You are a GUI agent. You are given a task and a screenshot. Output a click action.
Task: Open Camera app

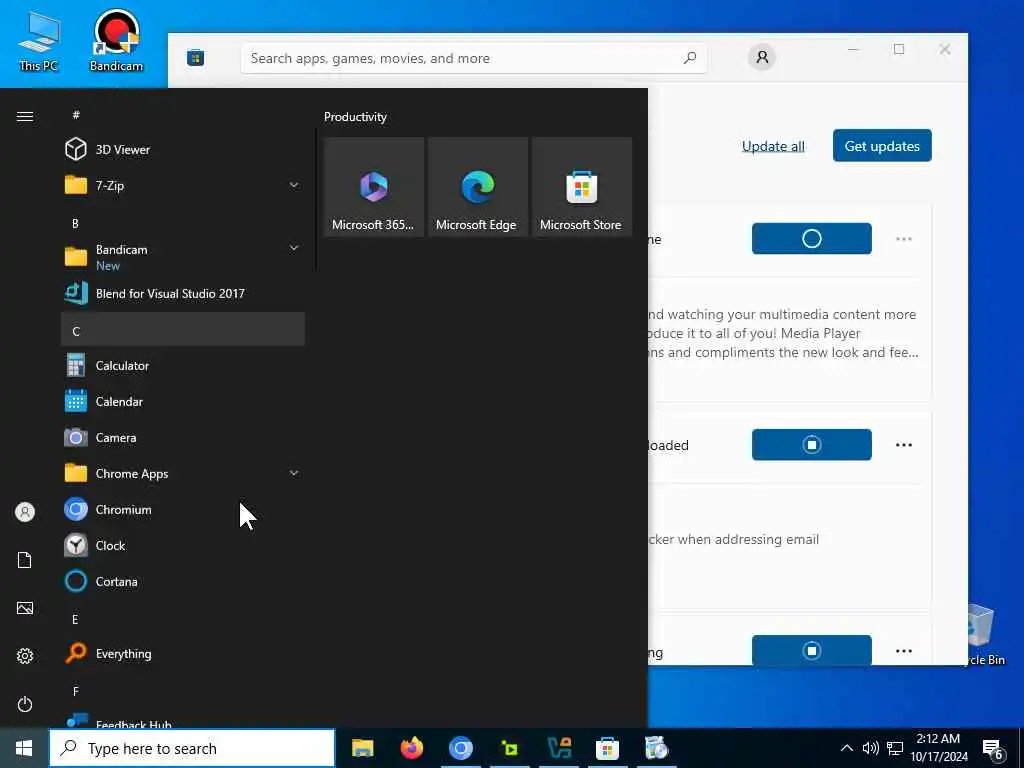pyautogui.click(x=183, y=438)
